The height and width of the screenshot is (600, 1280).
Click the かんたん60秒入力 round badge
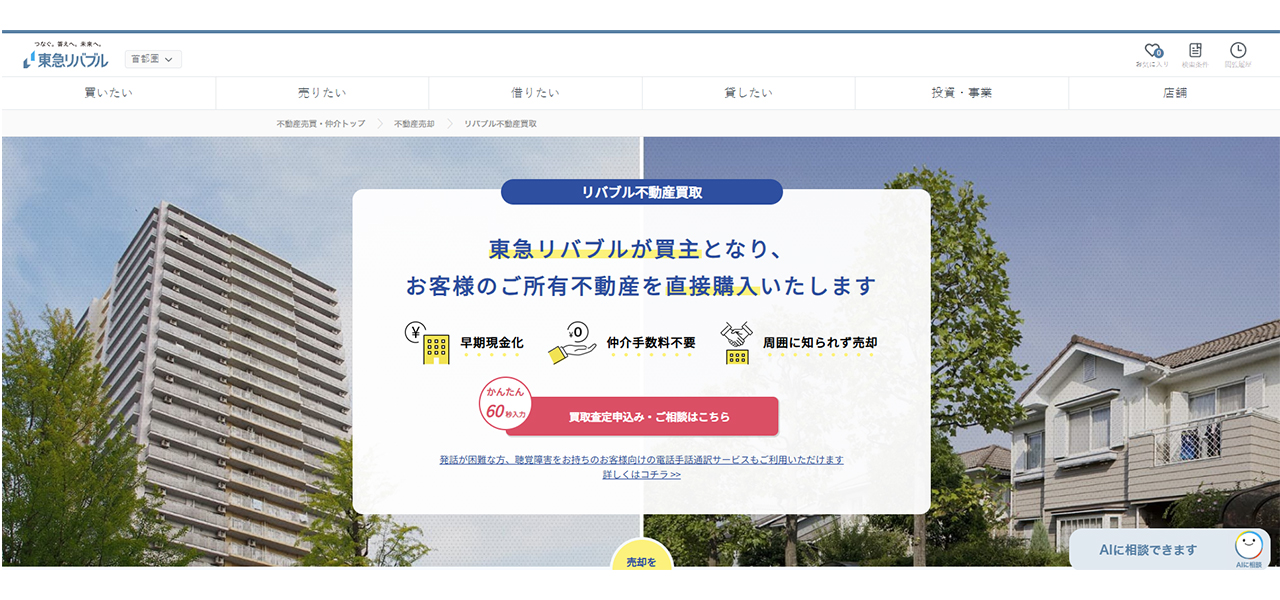505,402
